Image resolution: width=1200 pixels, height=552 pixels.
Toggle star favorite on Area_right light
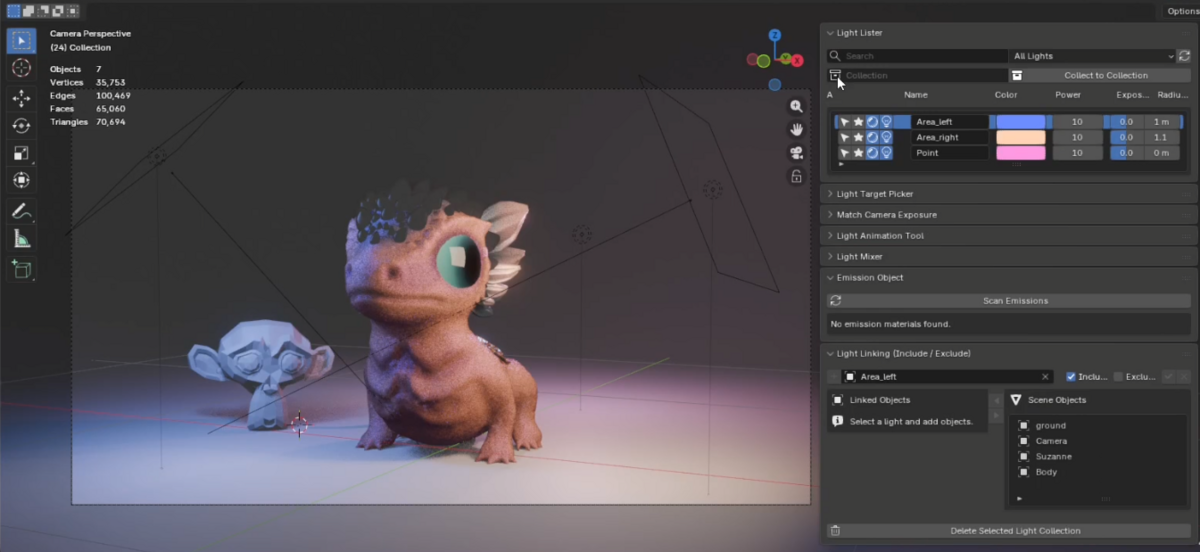coord(858,137)
